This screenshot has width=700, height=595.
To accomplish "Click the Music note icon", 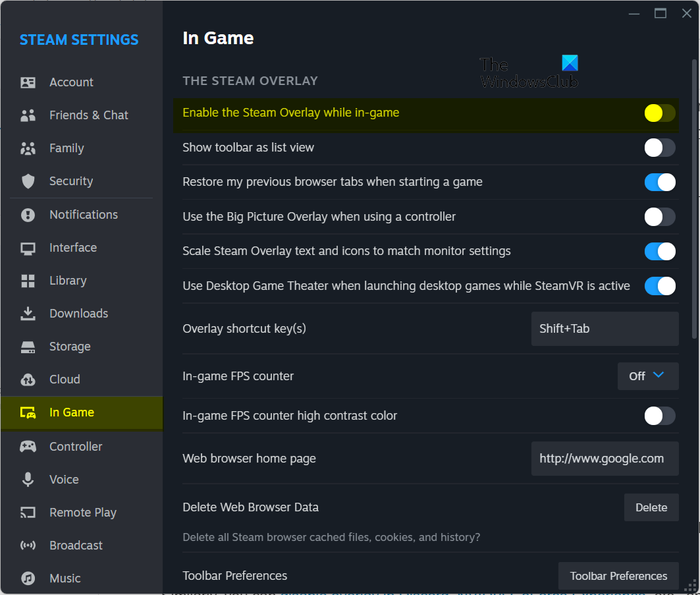I will [28, 579].
